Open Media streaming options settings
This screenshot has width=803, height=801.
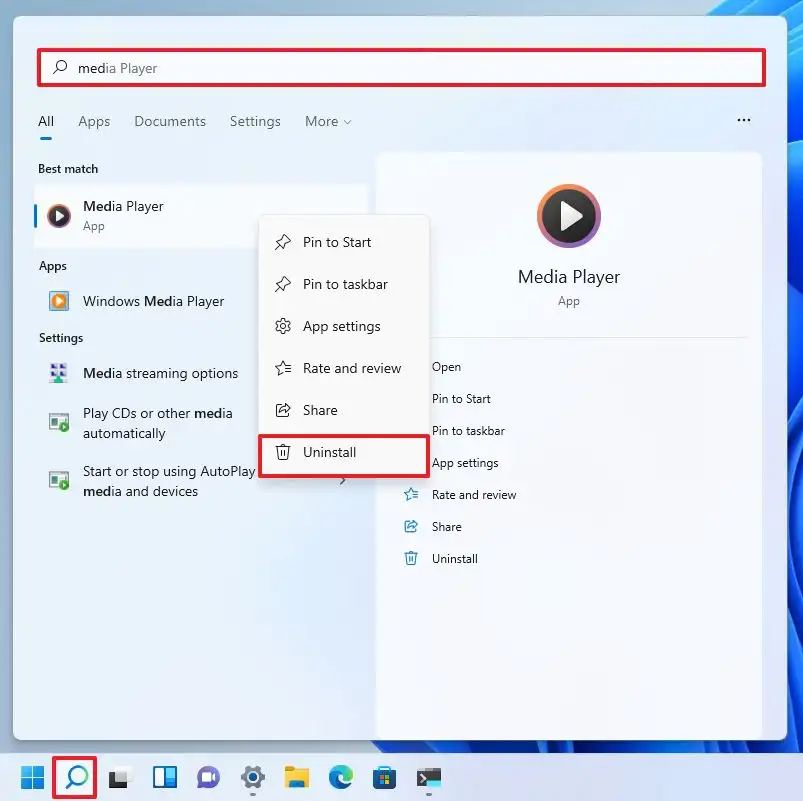pos(162,373)
